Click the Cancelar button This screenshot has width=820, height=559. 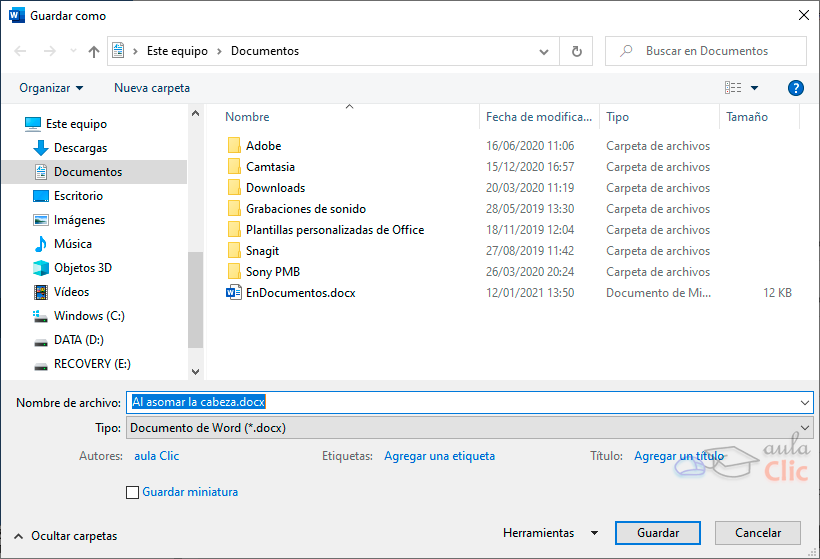pyautogui.click(x=758, y=533)
